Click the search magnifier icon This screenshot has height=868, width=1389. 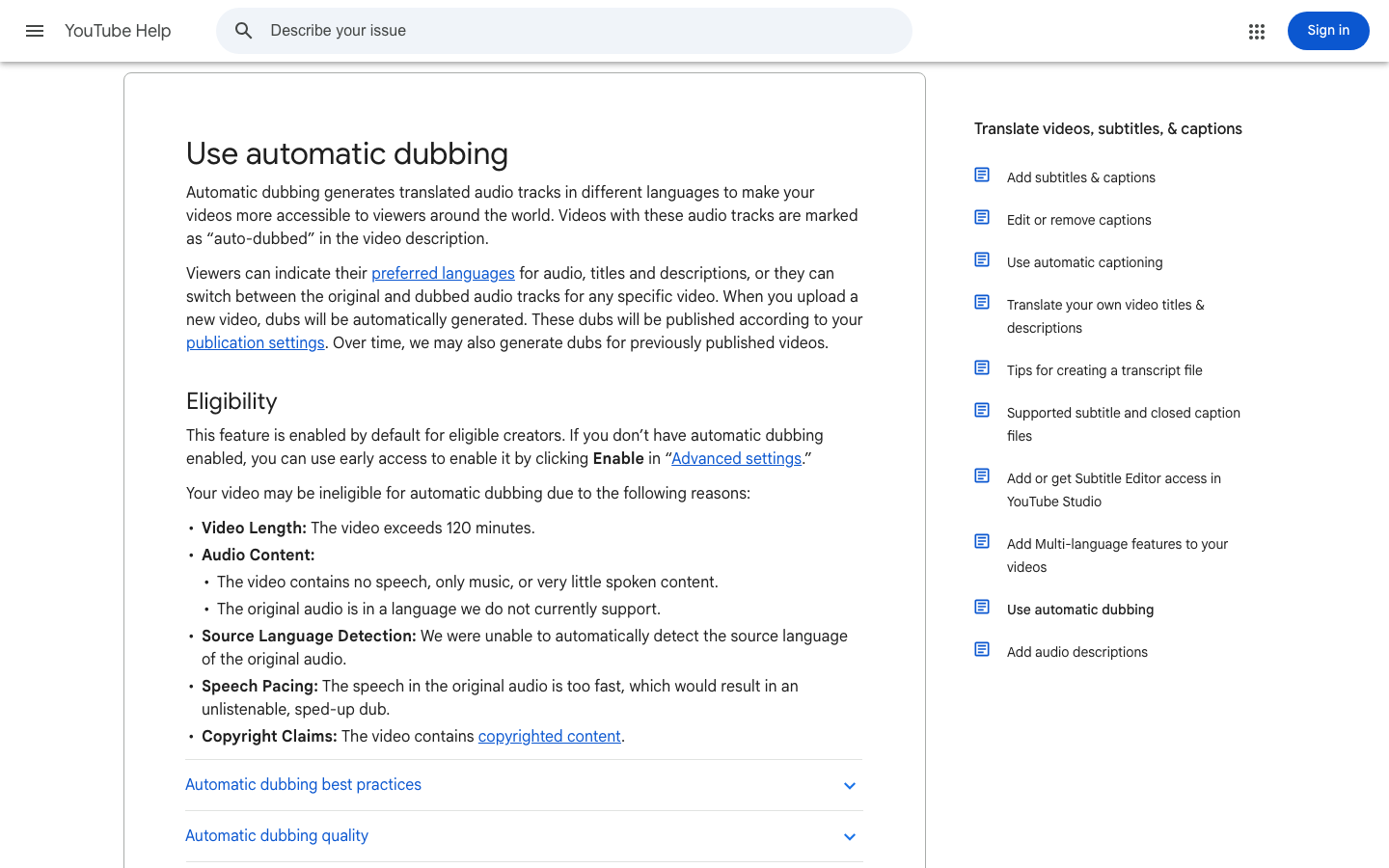pyautogui.click(x=244, y=31)
